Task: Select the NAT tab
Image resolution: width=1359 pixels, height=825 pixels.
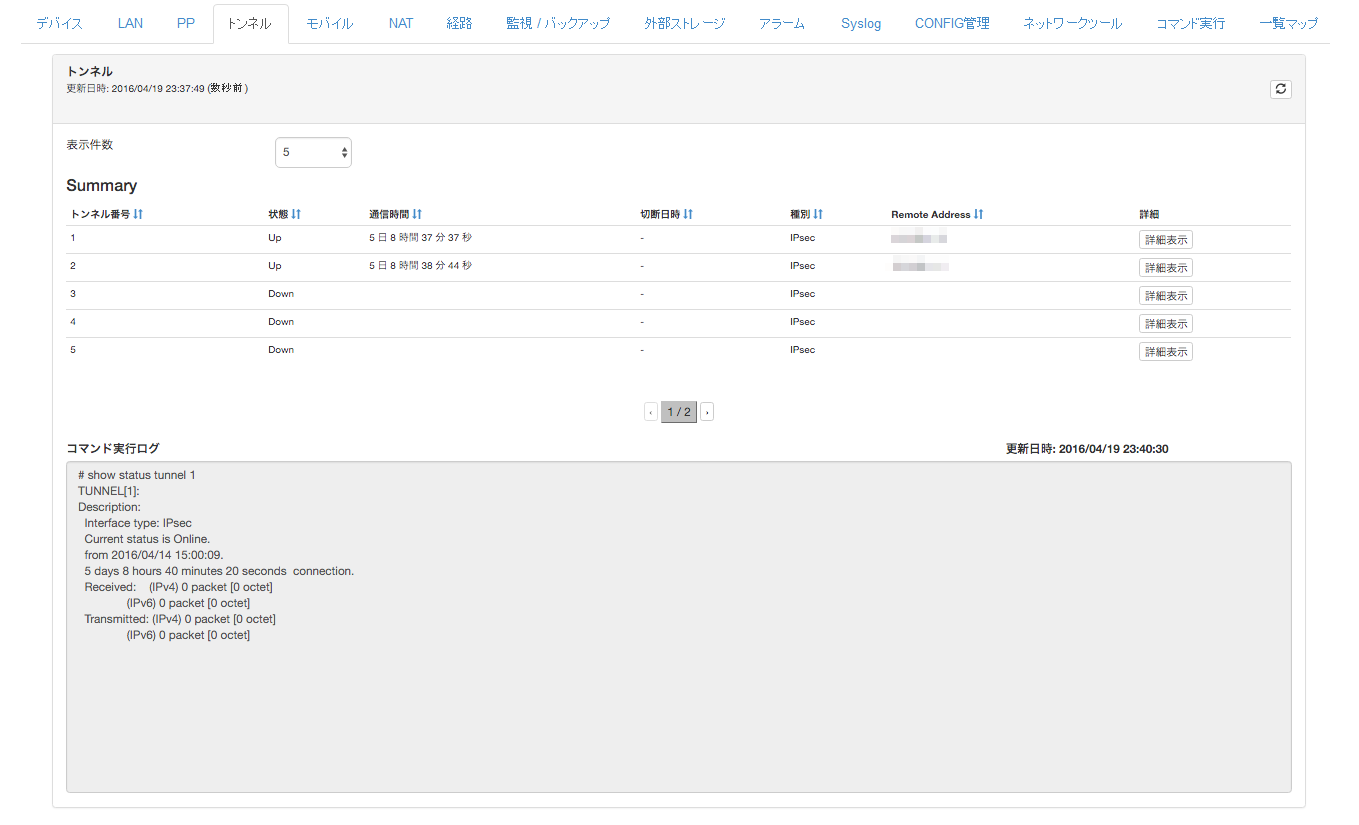Action: 400,23
